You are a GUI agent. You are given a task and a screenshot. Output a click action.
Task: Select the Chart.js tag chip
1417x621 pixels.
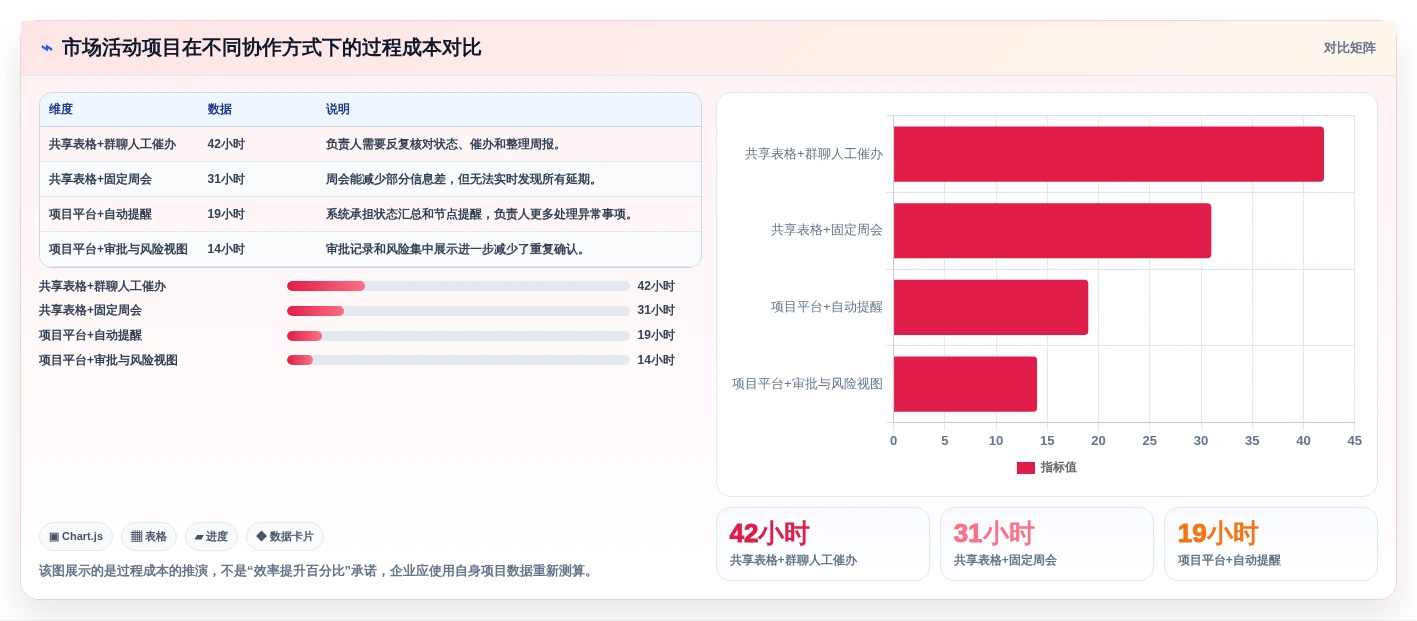click(76, 537)
